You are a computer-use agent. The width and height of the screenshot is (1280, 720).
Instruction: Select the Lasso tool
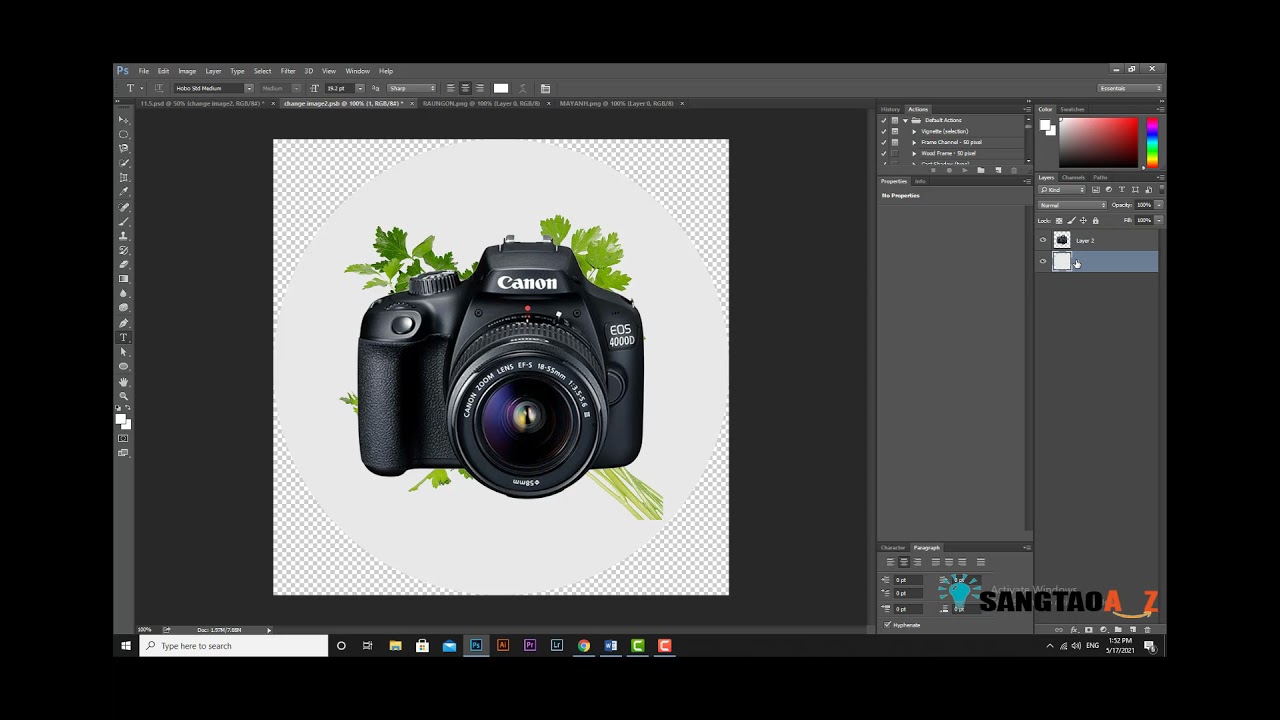pyautogui.click(x=124, y=147)
